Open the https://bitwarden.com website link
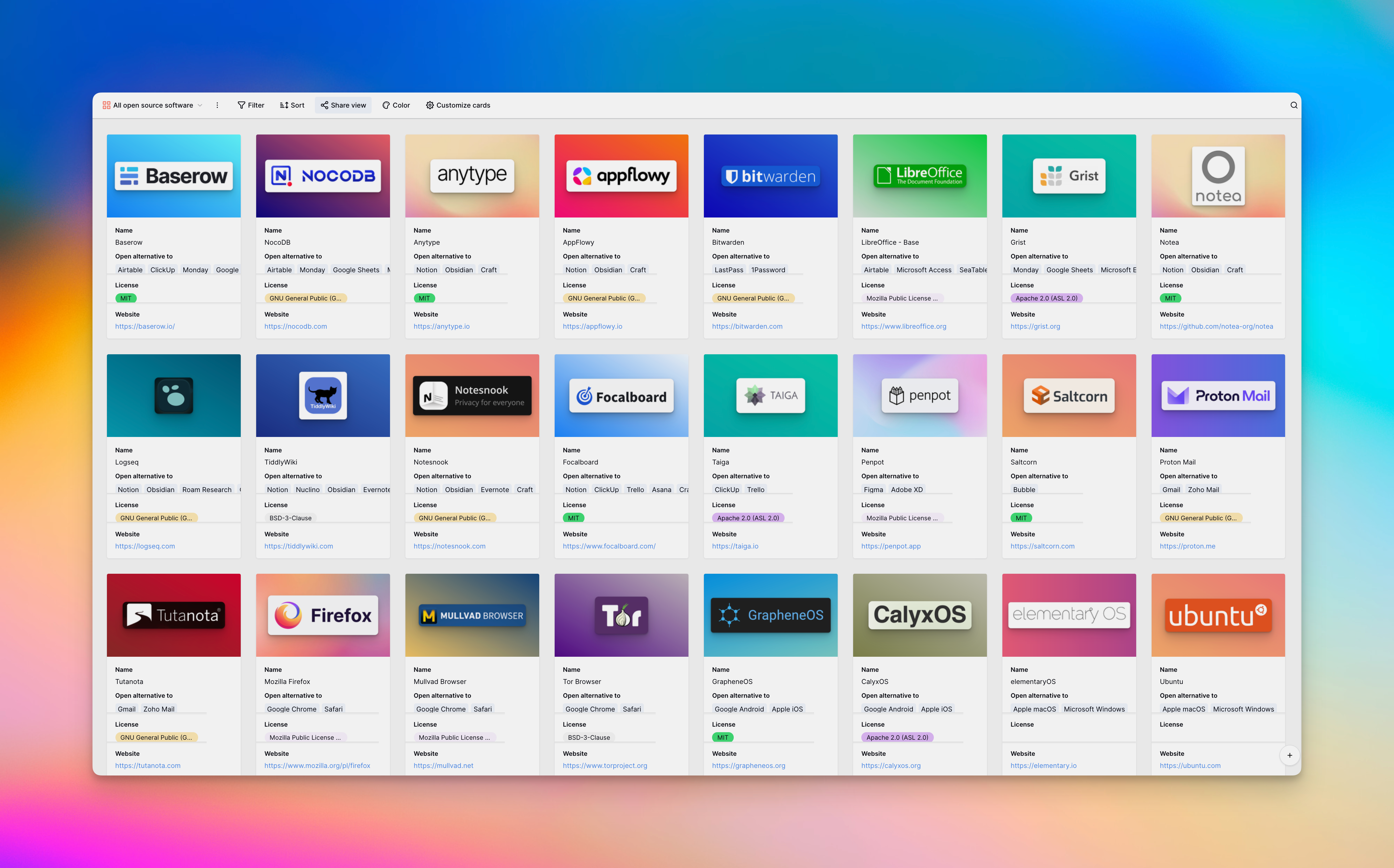The height and width of the screenshot is (868, 1394). (x=747, y=326)
